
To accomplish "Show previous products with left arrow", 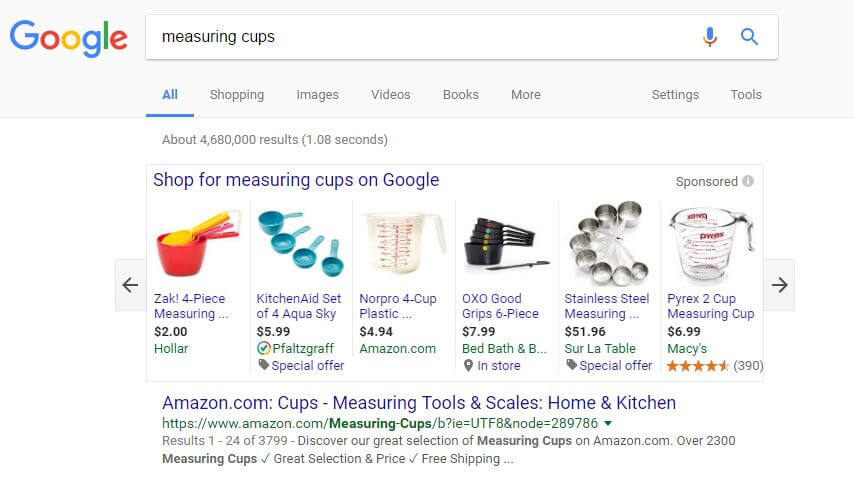I will [x=130, y=285].
